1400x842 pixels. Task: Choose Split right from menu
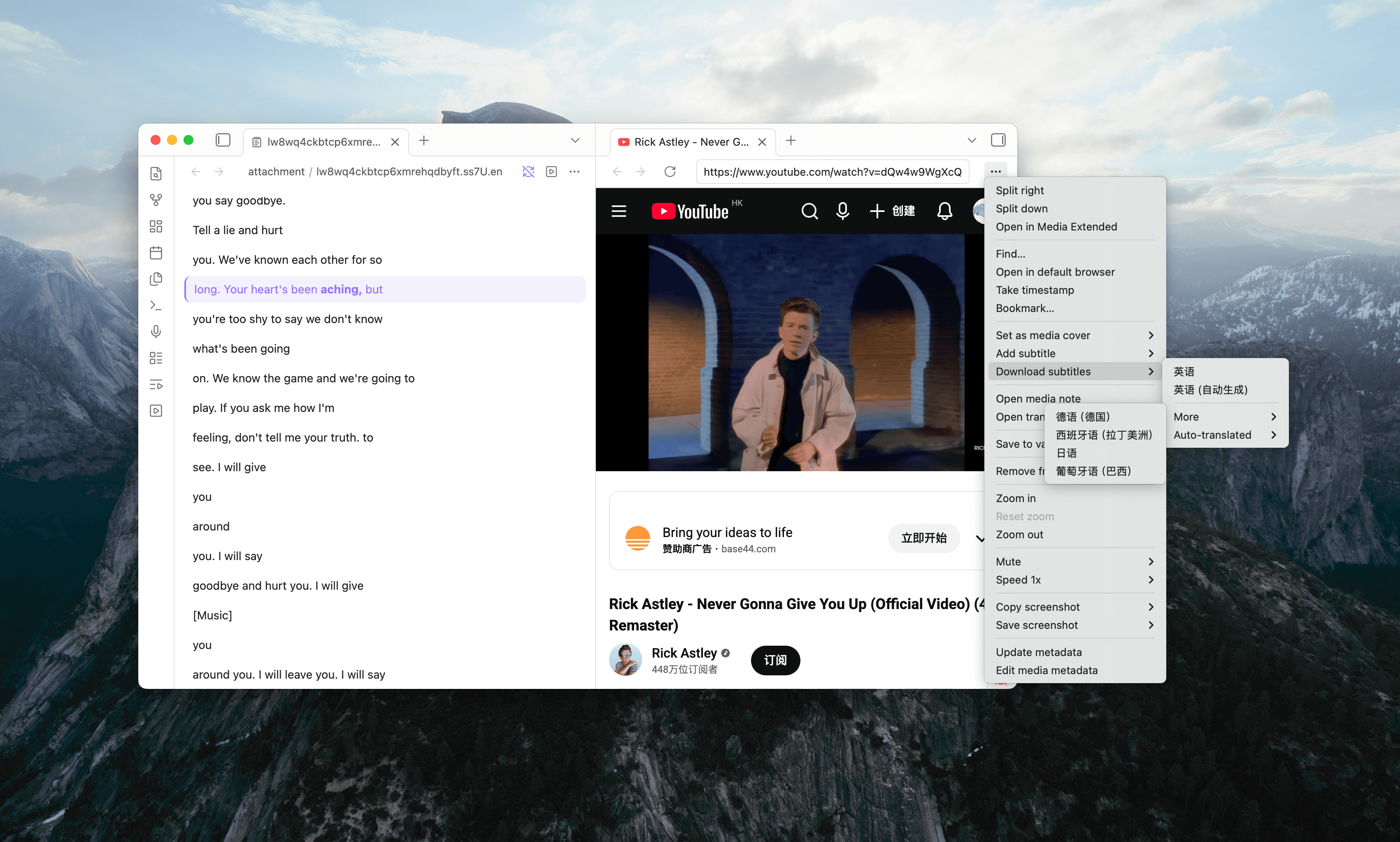tap(1075, 191)
